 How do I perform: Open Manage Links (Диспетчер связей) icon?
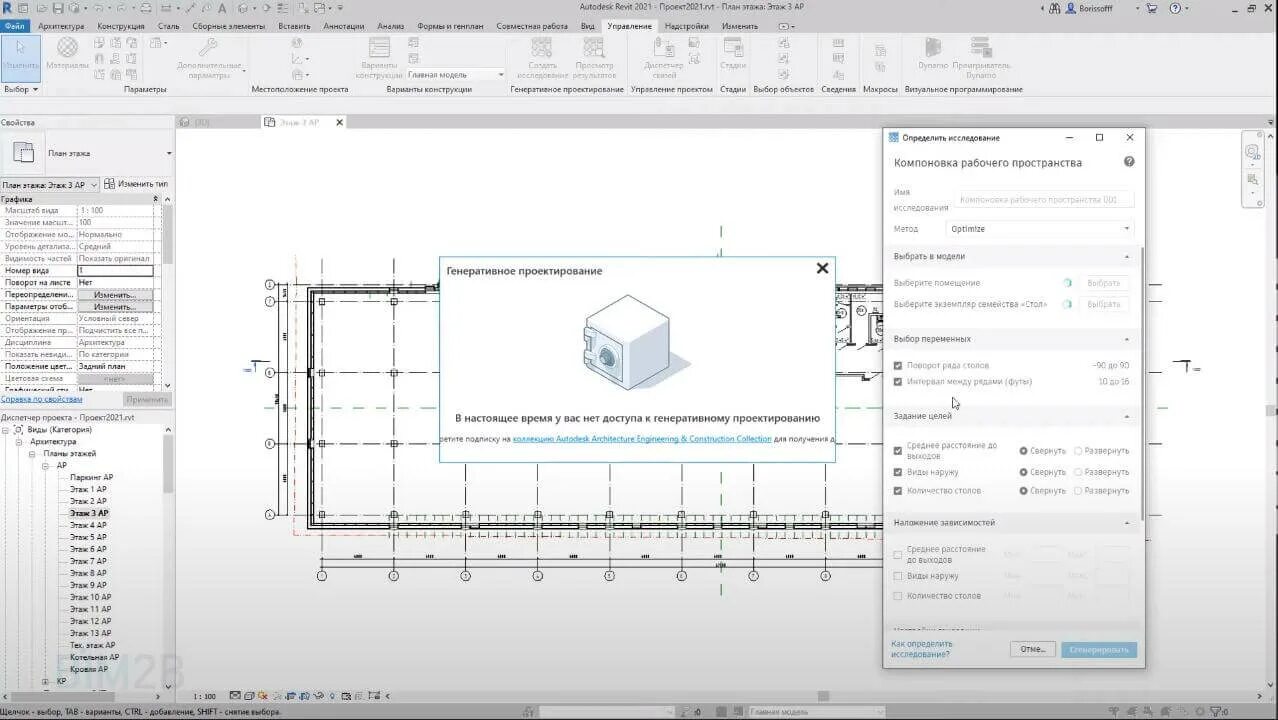click(664, 47)
